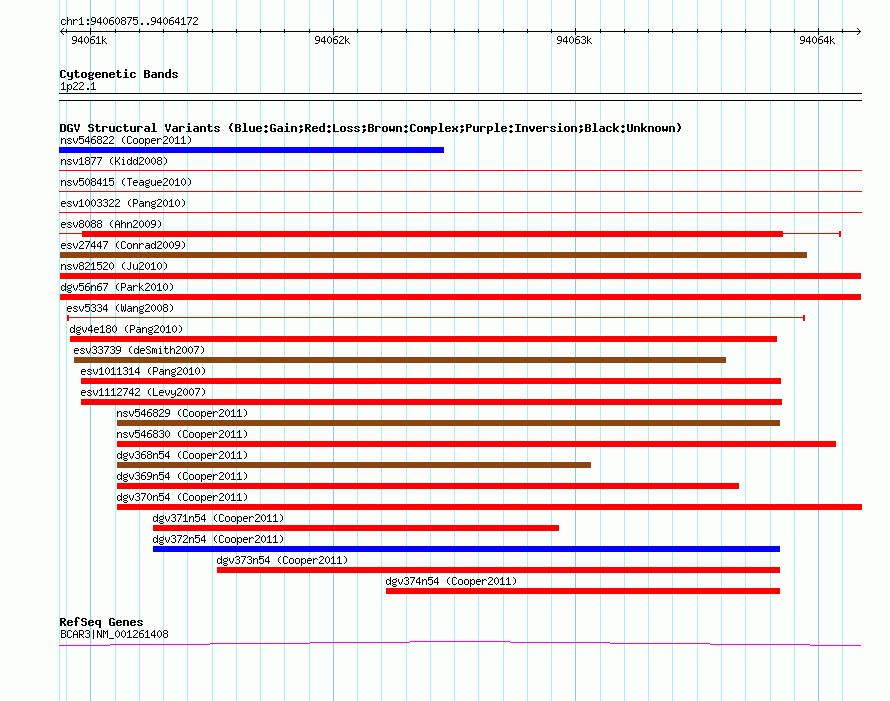Screen dimensions: 890x701
Task: Click the 94062k ruler tick label
Action: pyautogui.click(x=332, y=40)
